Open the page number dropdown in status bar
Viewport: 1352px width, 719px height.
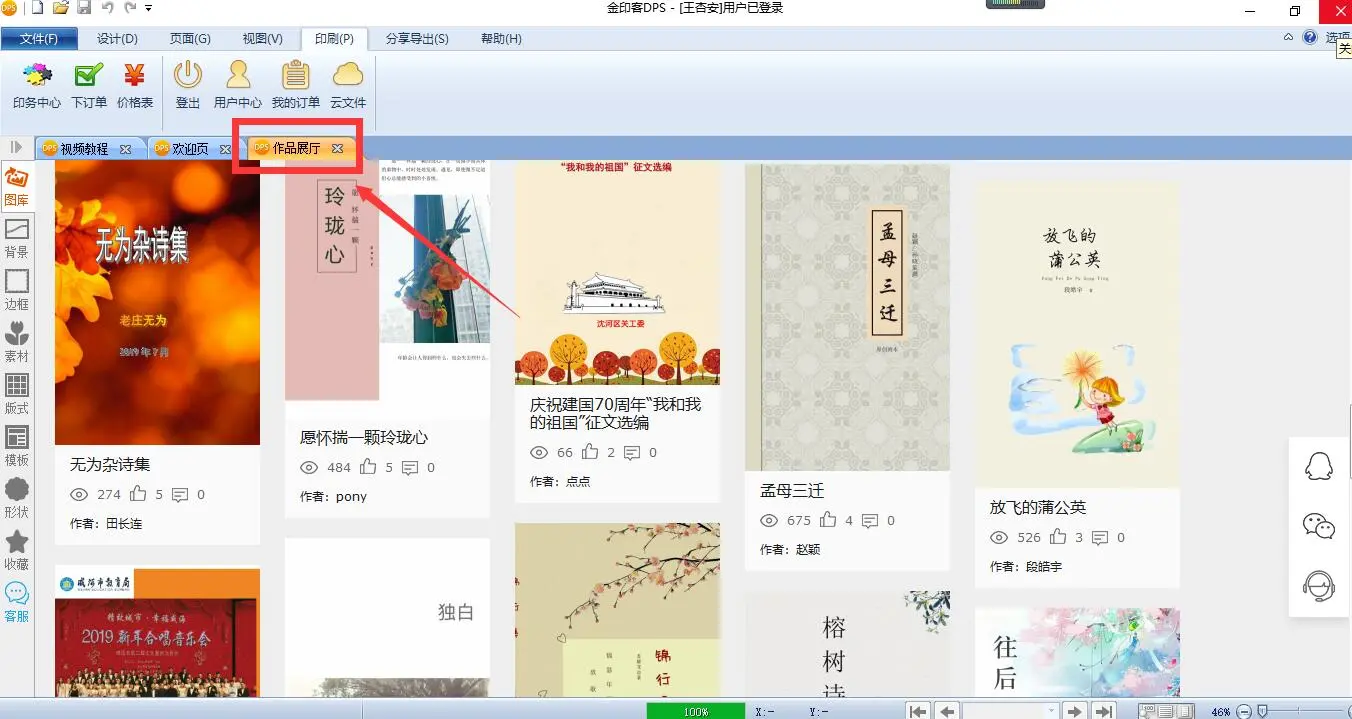coord(1049,711)
